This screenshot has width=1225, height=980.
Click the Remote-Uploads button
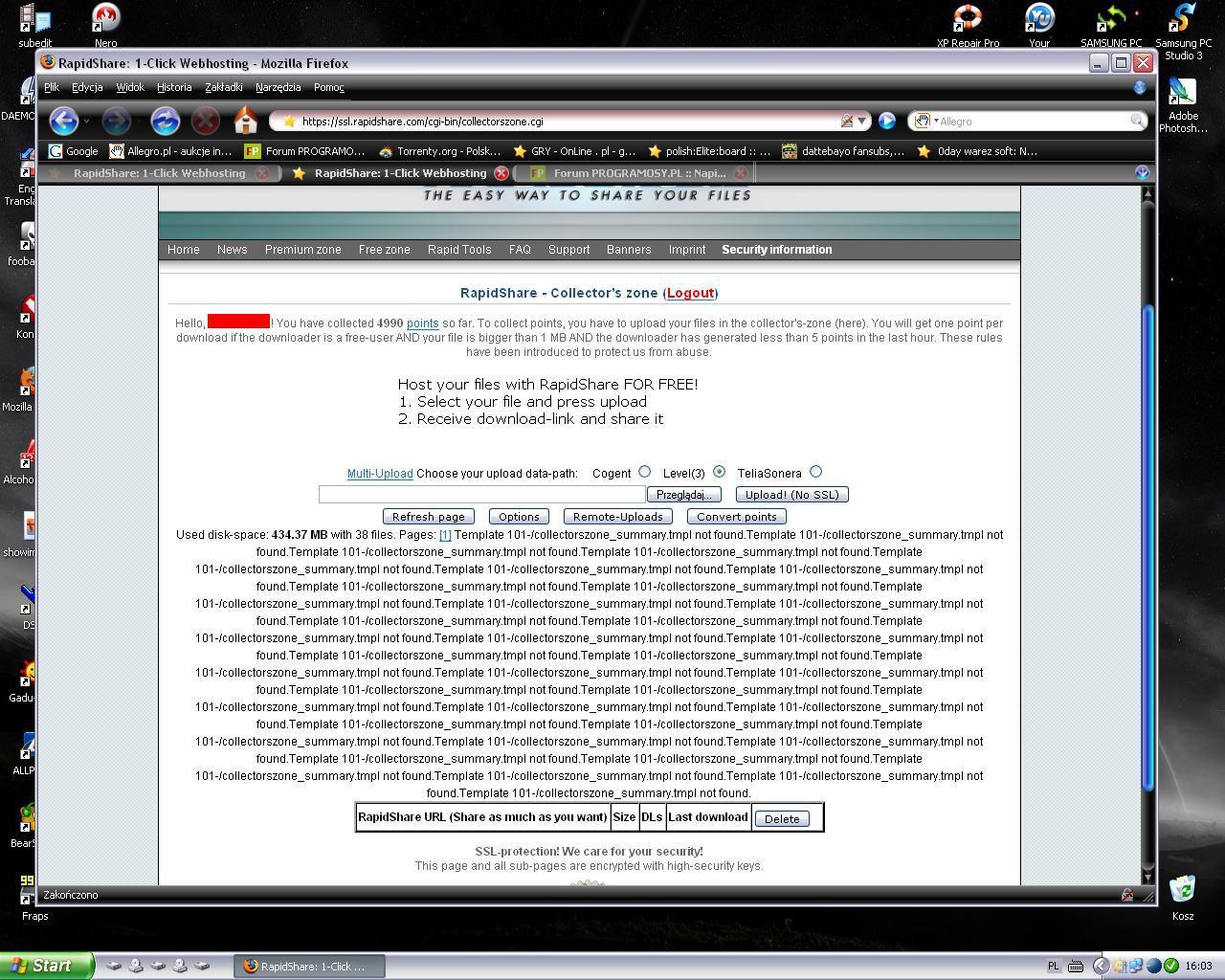pos(617,517)
